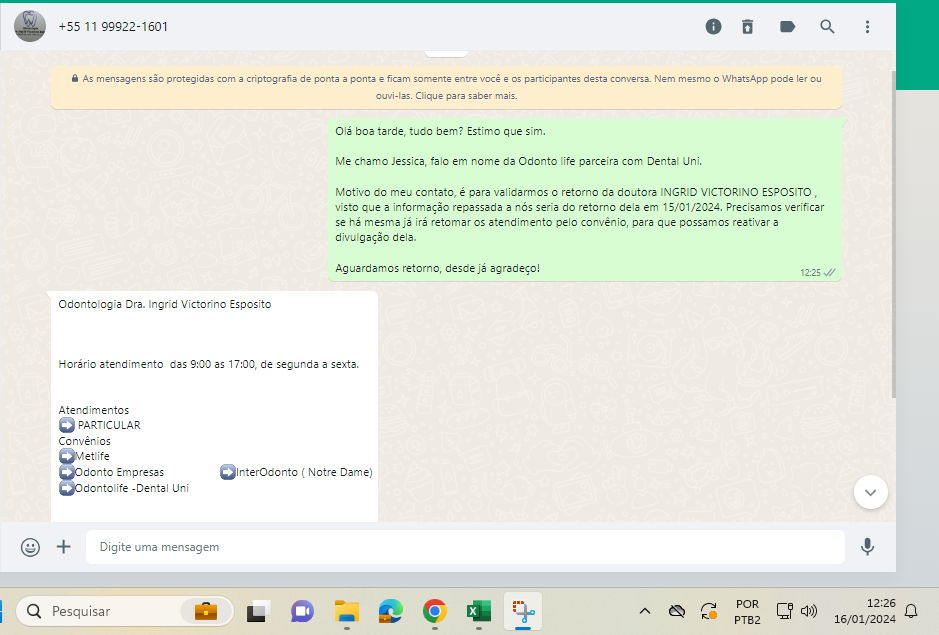The width and height of the screenshot is (939, 635).
Task: Click Odontologia Dra. Ingrid Victorino Esposito text
Action: click(165, 304)
